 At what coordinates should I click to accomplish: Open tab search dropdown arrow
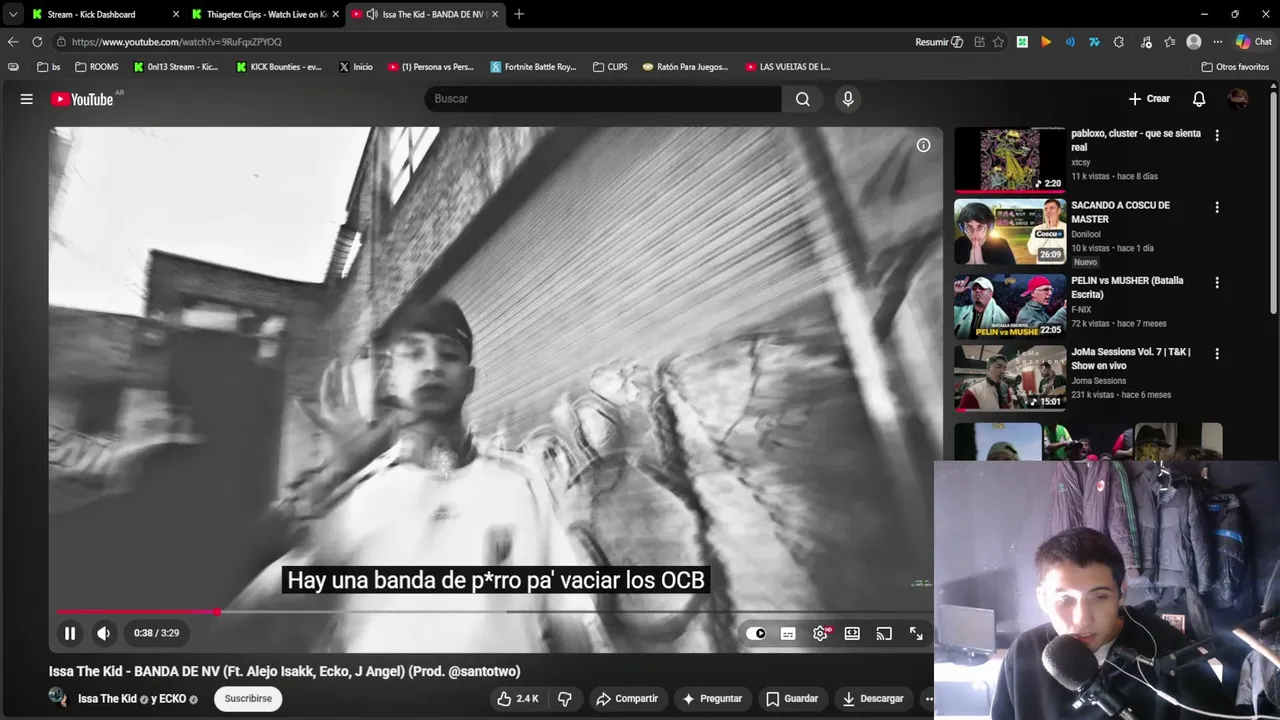click(12, 14)
